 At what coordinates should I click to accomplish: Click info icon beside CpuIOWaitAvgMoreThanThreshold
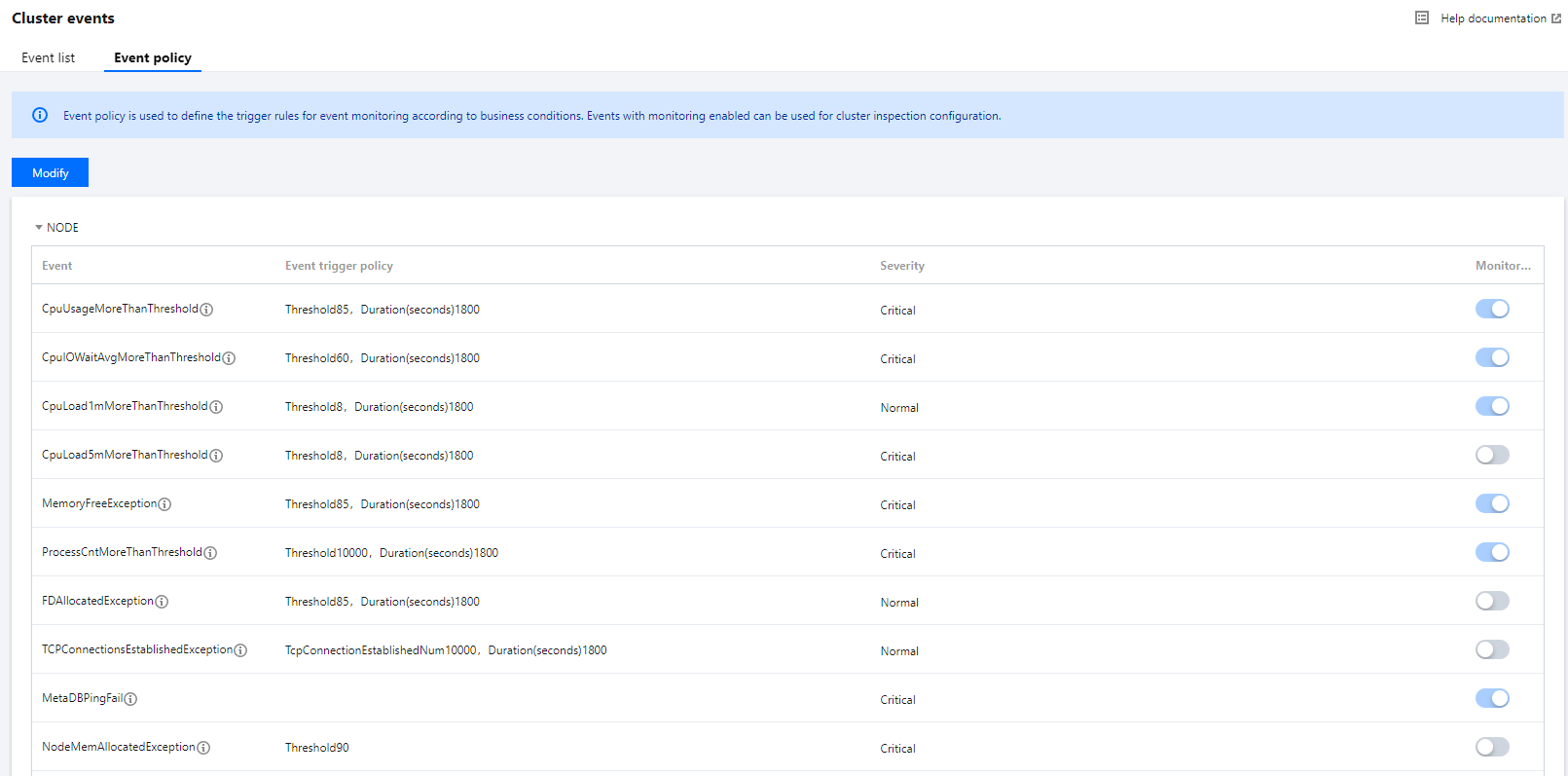click(229, 358)
